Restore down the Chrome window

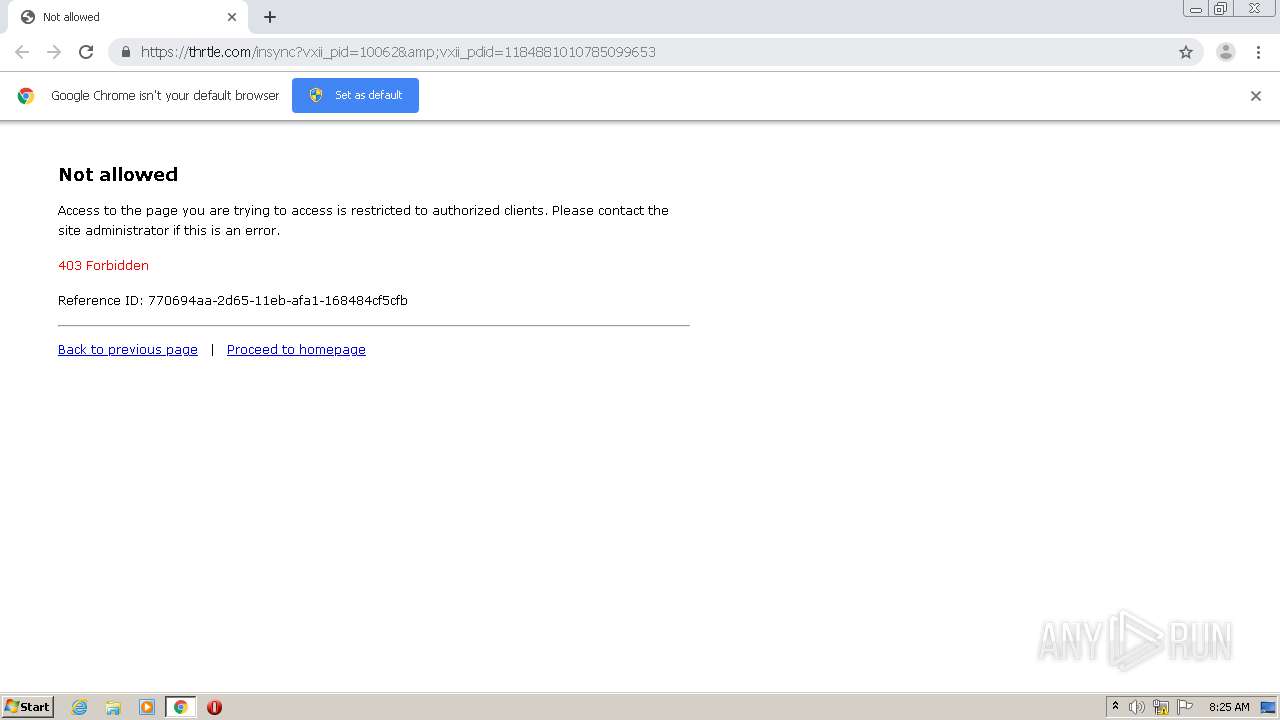tap(1221, 9)
